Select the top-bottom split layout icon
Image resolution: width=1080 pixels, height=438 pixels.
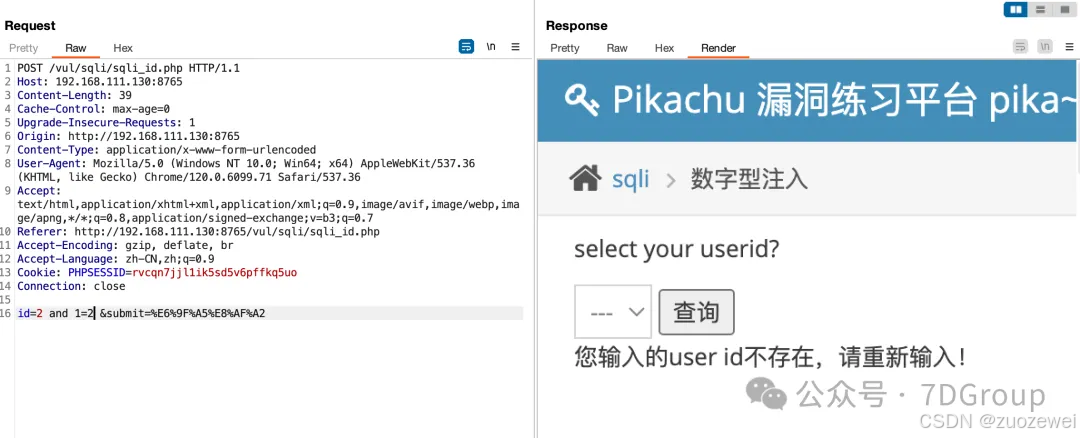1041,10
